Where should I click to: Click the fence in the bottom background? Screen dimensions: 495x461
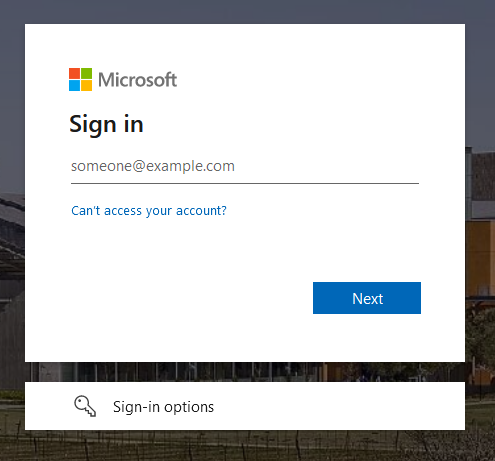click(x=247, y=446)
